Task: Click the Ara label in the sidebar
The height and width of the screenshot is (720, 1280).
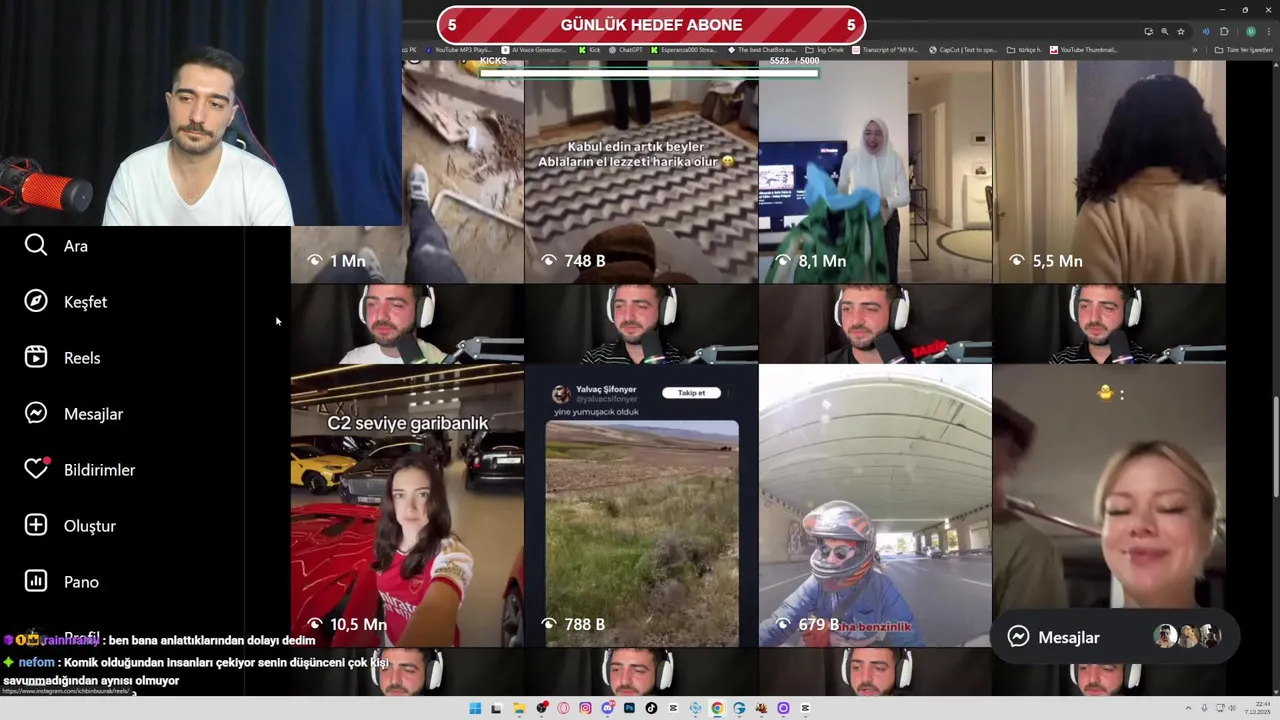Action: tap(76, 246)
